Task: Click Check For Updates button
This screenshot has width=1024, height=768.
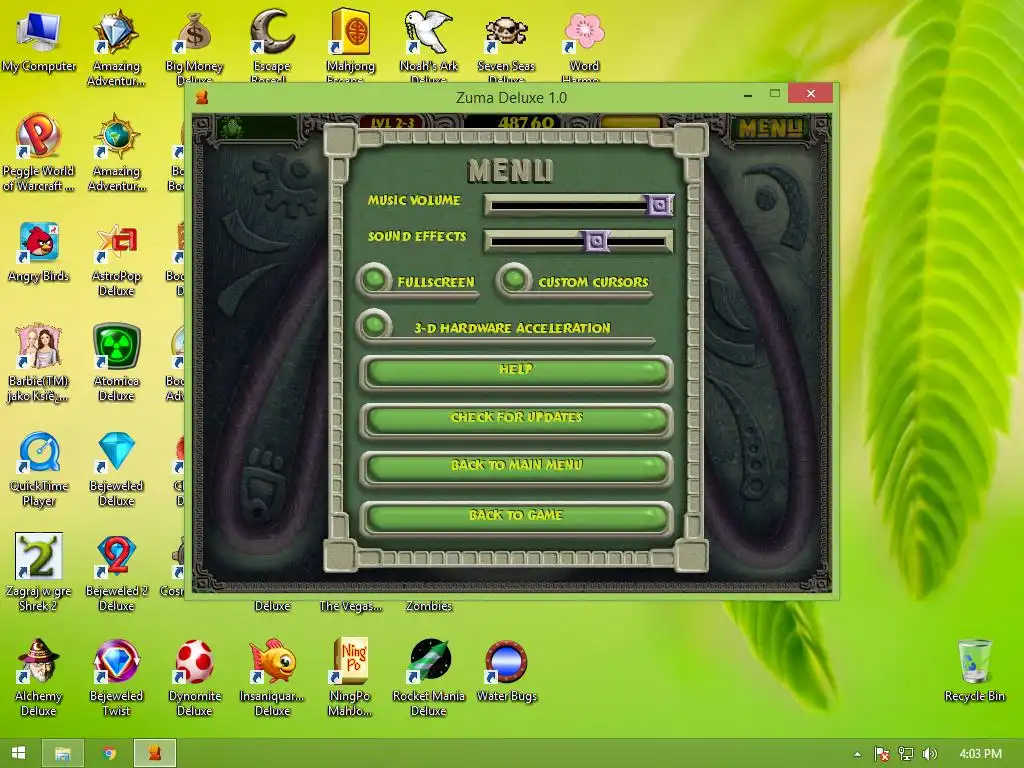Action: click(516, 420)
